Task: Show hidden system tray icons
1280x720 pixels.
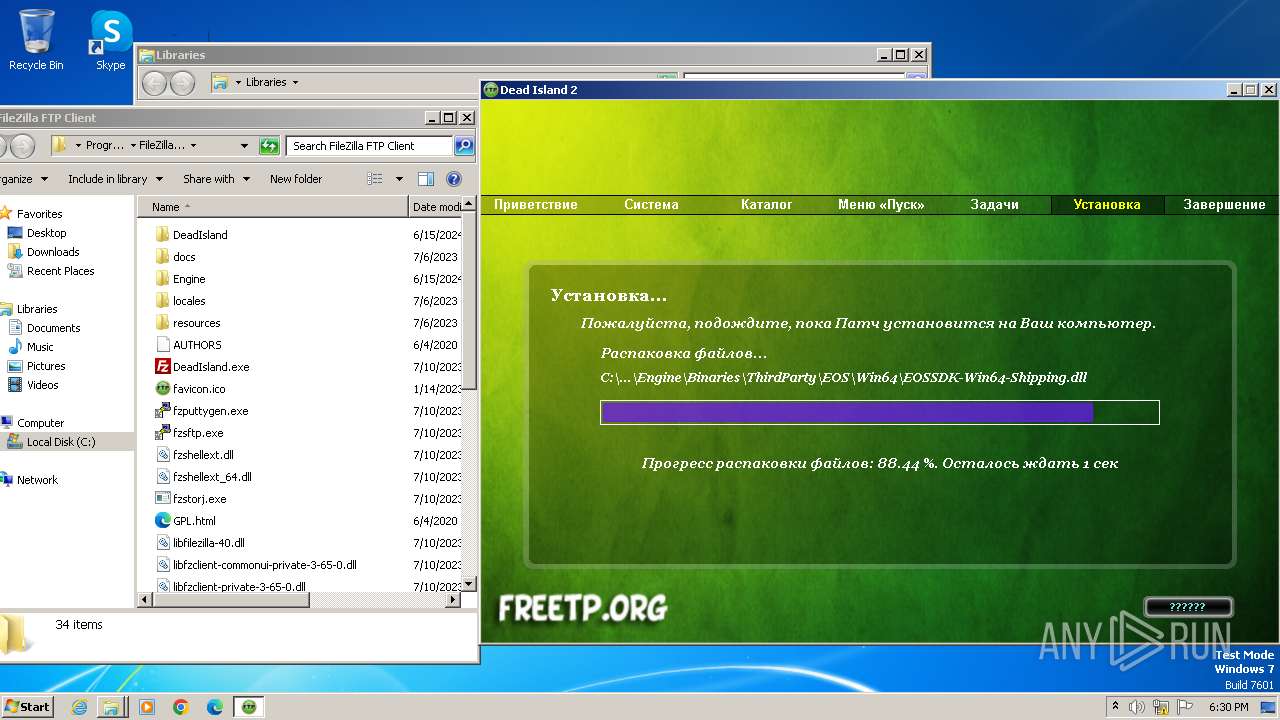Action: (1114, 707)
